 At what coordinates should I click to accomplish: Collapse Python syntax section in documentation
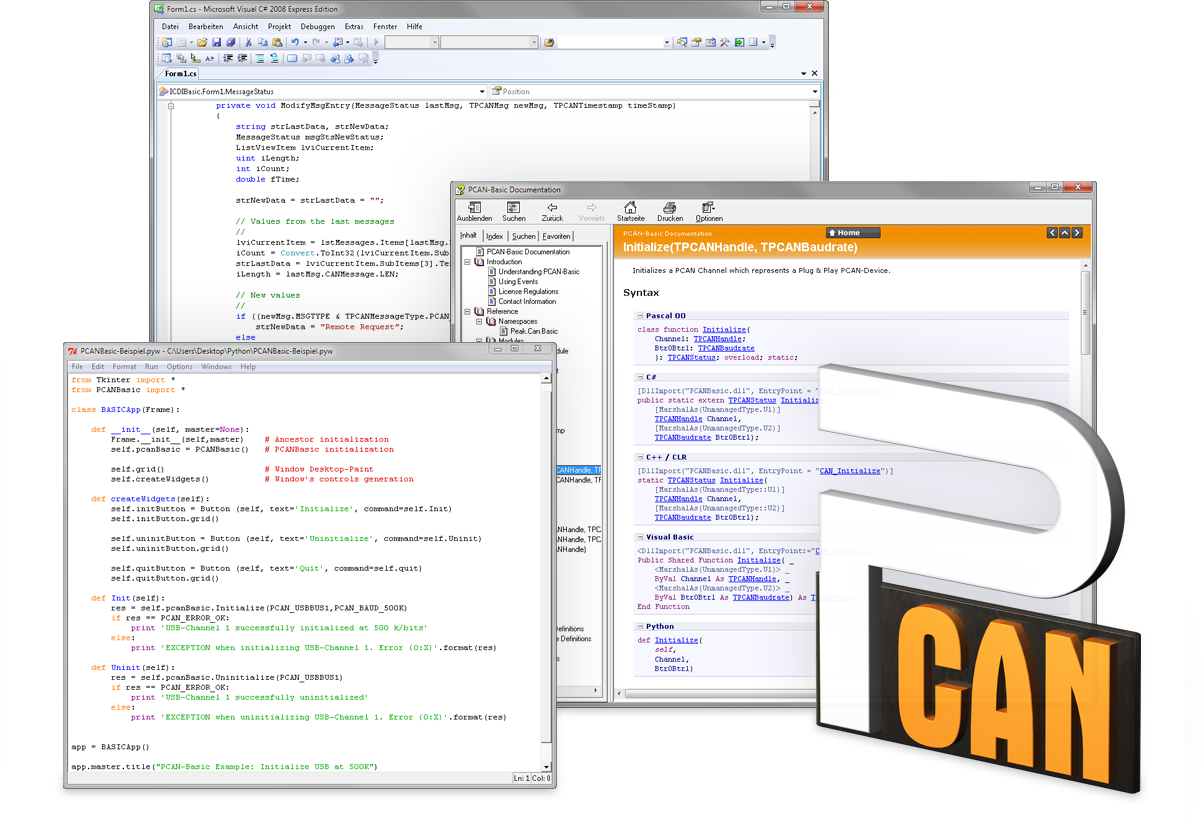pyautogui.click(x=640, y=626)
